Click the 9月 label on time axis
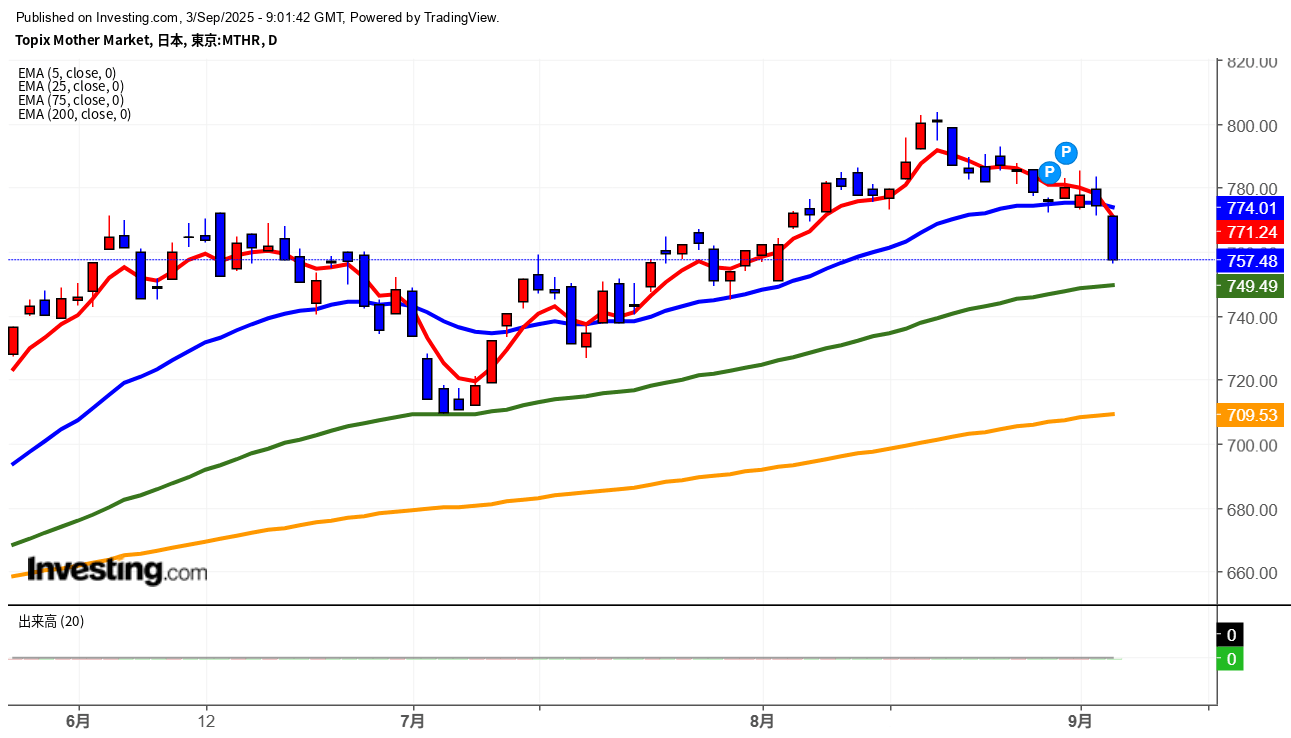The height and width of the screenshot is (738, 1291). (x=1080, y=720)
